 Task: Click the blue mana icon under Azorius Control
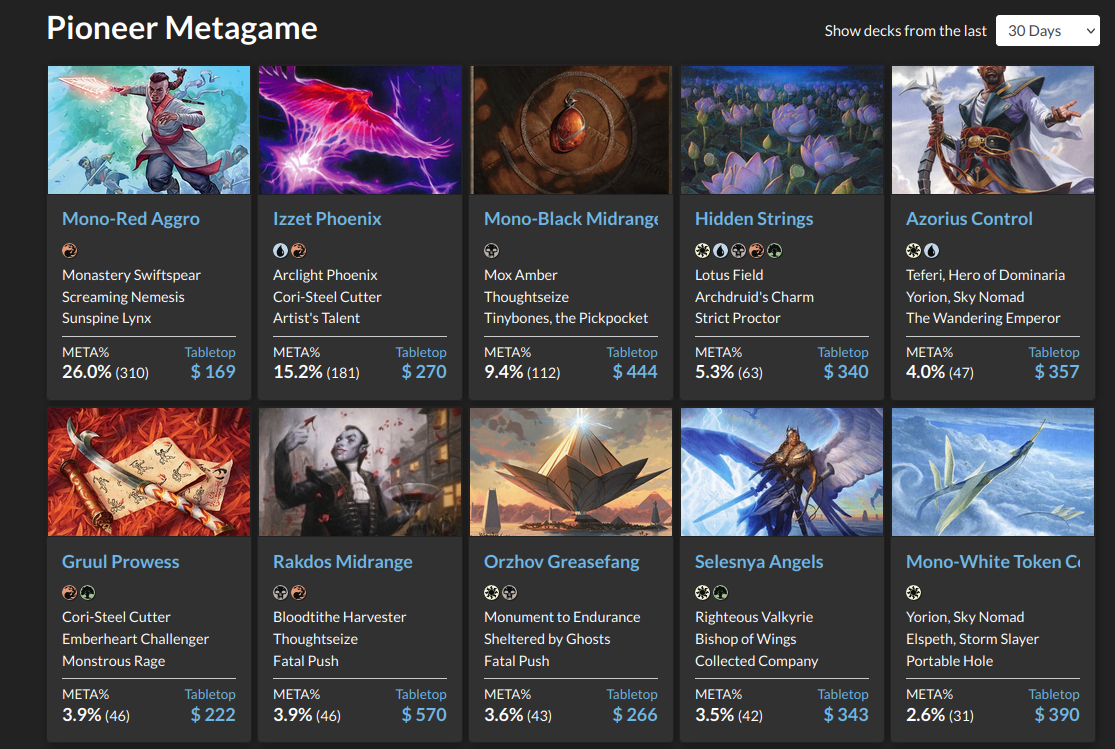(932, 250)
